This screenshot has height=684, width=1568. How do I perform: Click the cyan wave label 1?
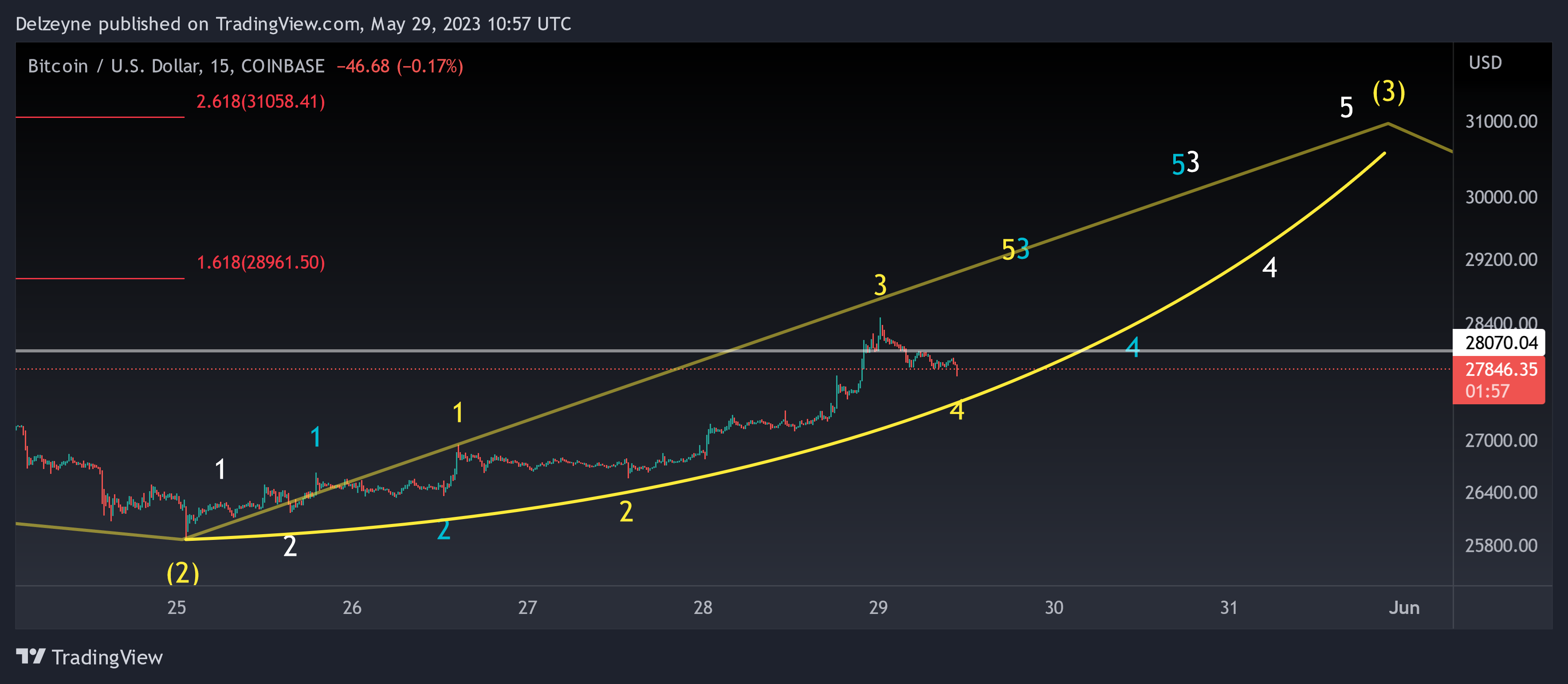tap(315, 437)
